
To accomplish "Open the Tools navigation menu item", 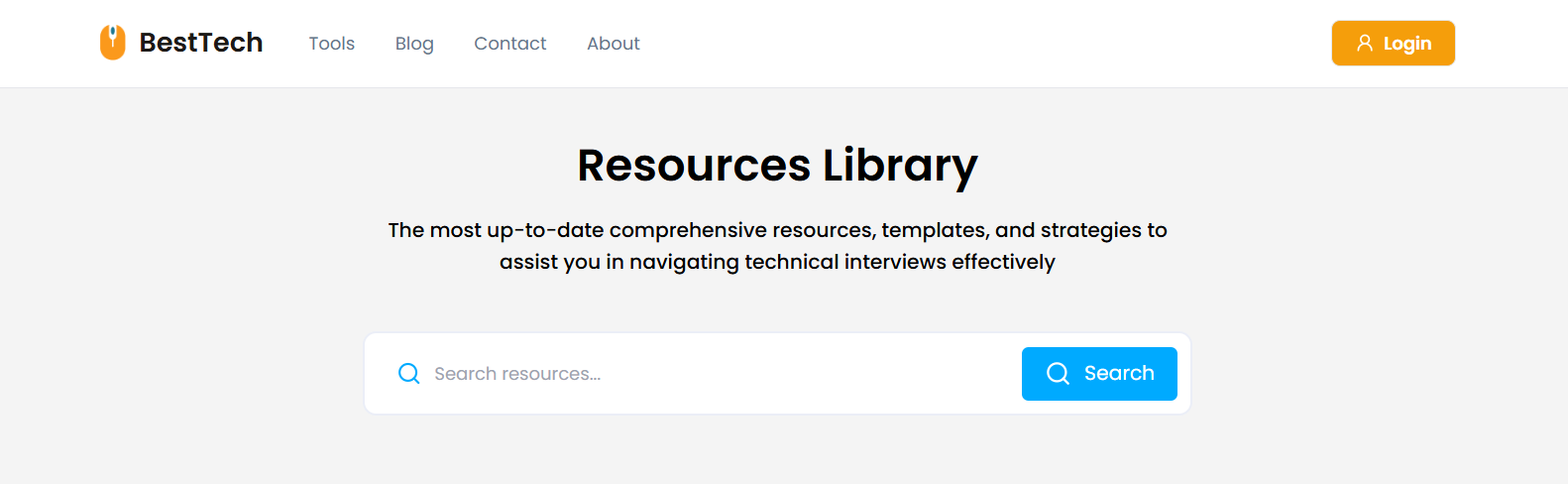I will (x=332, y=44).
